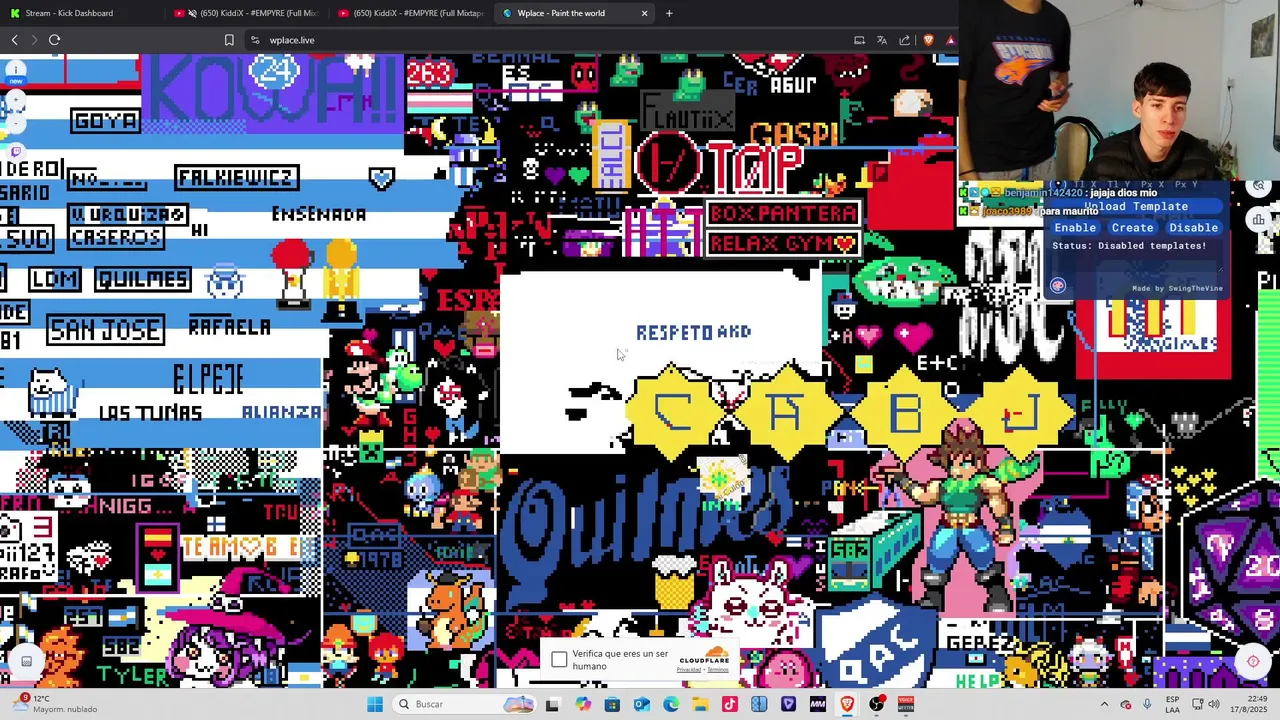Viewport: 1280px width, 720px height.
Task: Bookmark this page
Action: [229, 40]
